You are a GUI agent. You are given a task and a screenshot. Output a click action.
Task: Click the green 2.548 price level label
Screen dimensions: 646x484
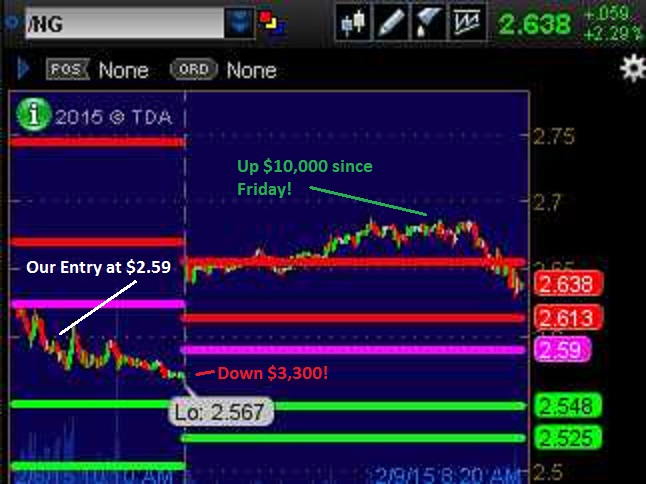(567, 406)
